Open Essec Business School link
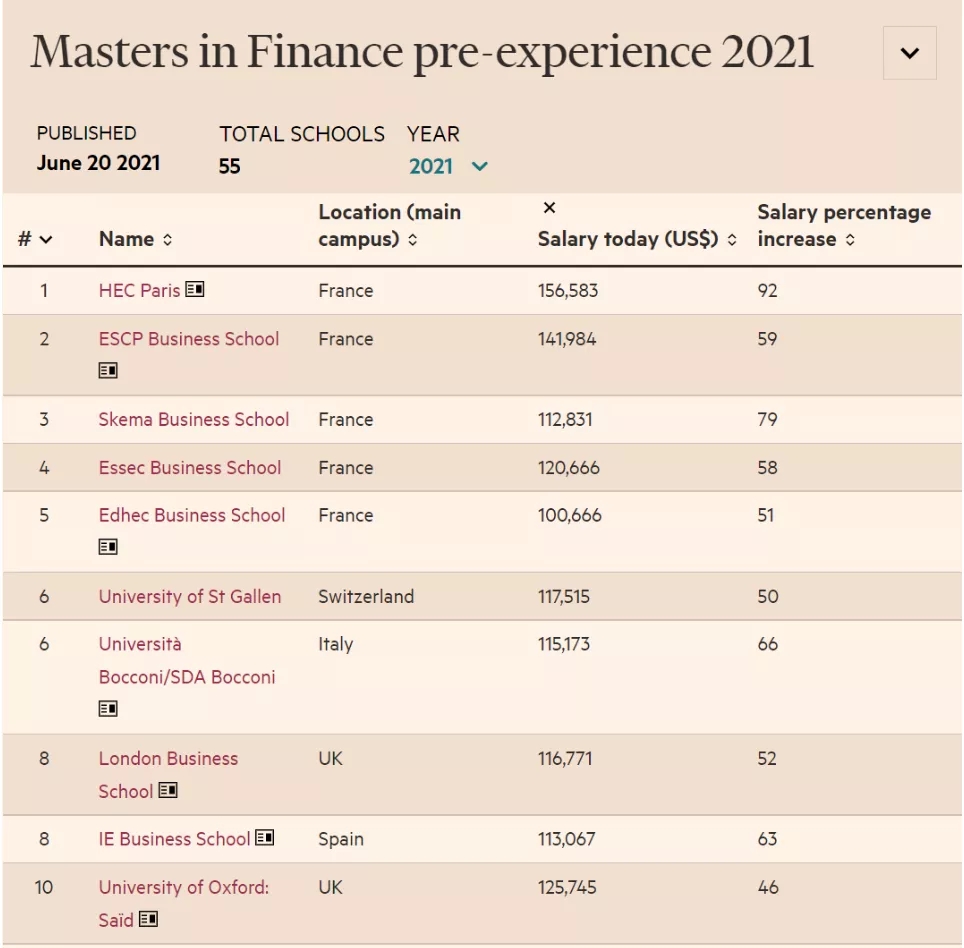The width and height of the screenshot is (964, 948). 190,468
